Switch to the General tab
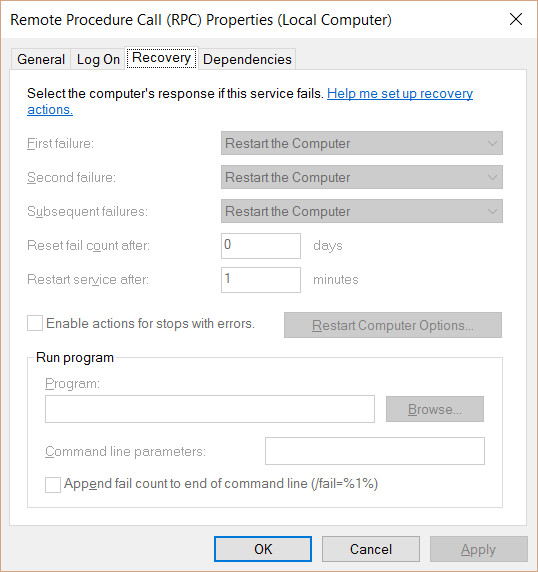This screenshot has width=538, height=572. pos(41,59)
